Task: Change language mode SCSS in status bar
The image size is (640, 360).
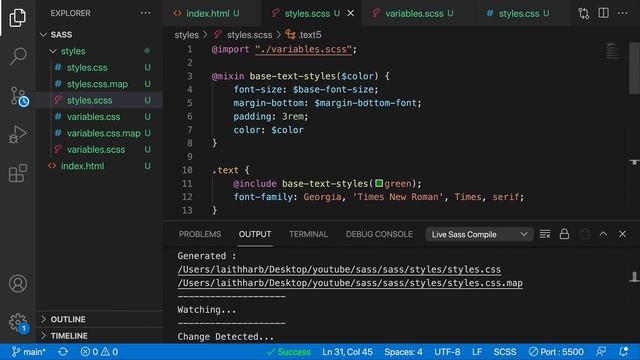Action: click(x=505, y=351)
